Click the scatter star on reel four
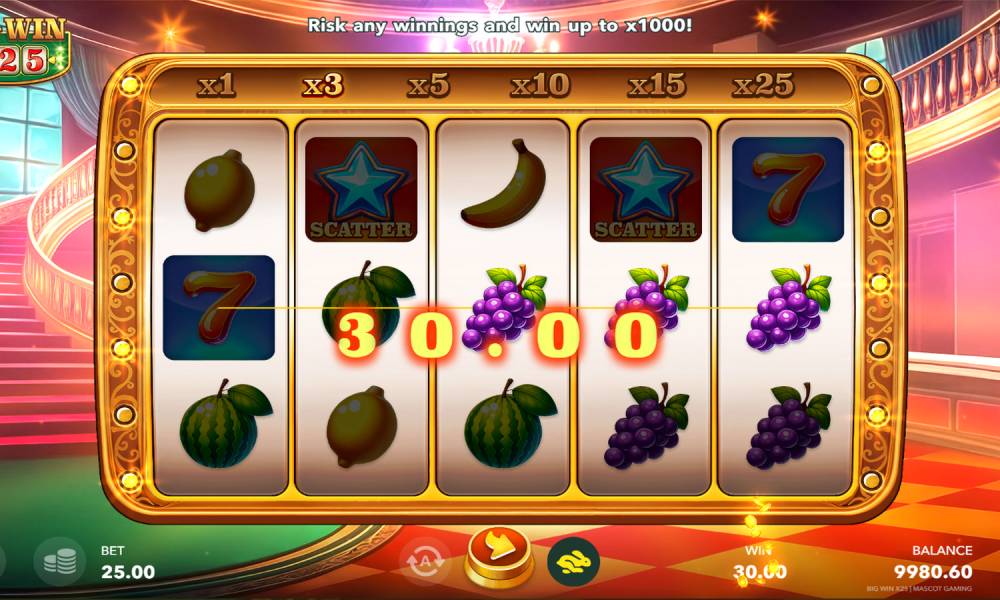The image size is (1000, 600). (645, 189)
